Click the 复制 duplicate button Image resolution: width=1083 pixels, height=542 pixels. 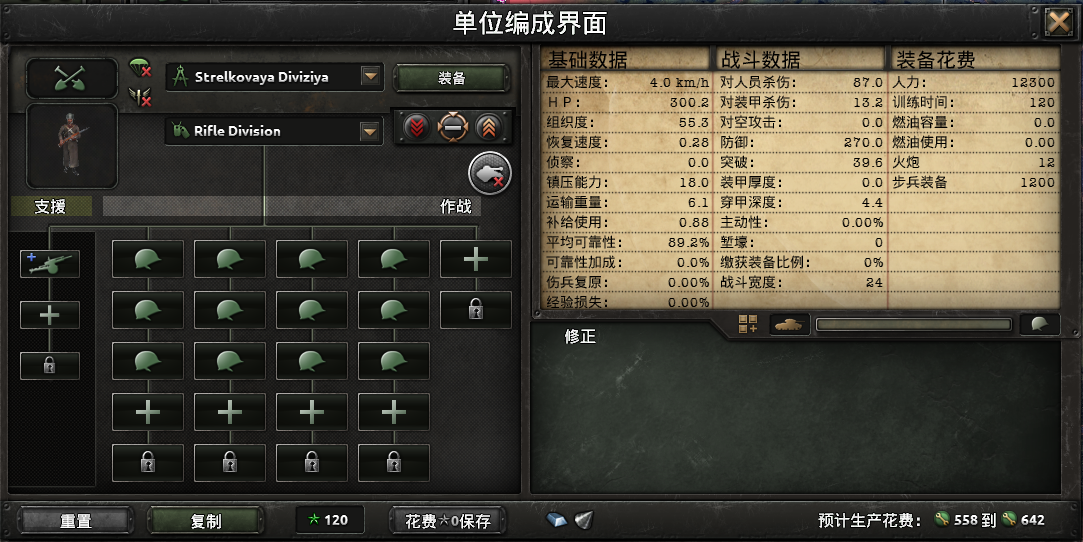pyautogui.click(x=206, y=521)
